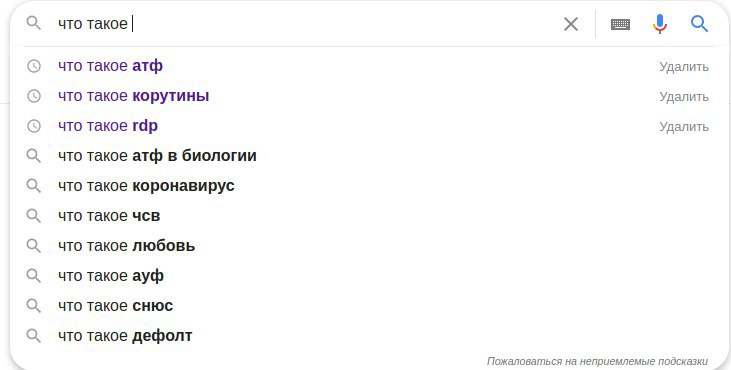Image resolution: width=731 pixels, height=370 pixels.
Task: Delete the «что такое корутины» history entry
Action: coord(683,96)
